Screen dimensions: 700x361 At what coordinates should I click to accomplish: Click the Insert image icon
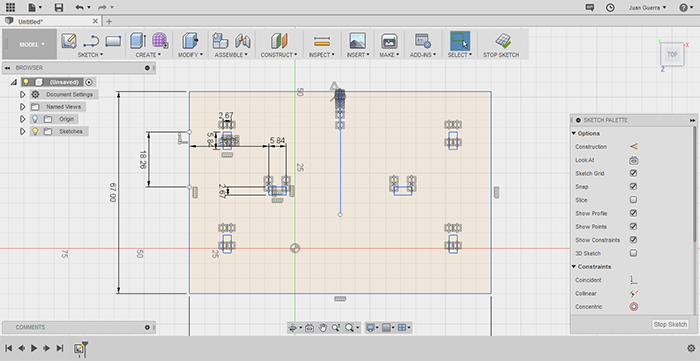point(357,41)
